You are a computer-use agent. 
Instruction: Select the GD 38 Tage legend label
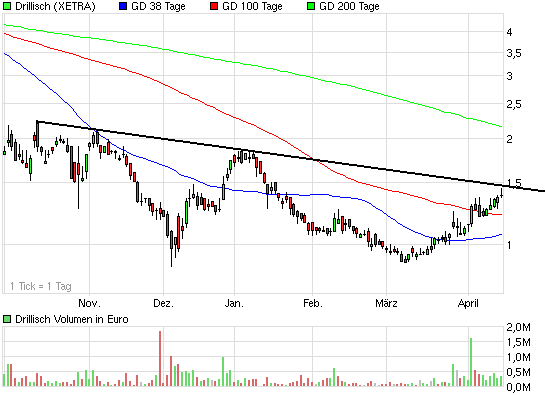pyautogui.click(x=158, y=6)
